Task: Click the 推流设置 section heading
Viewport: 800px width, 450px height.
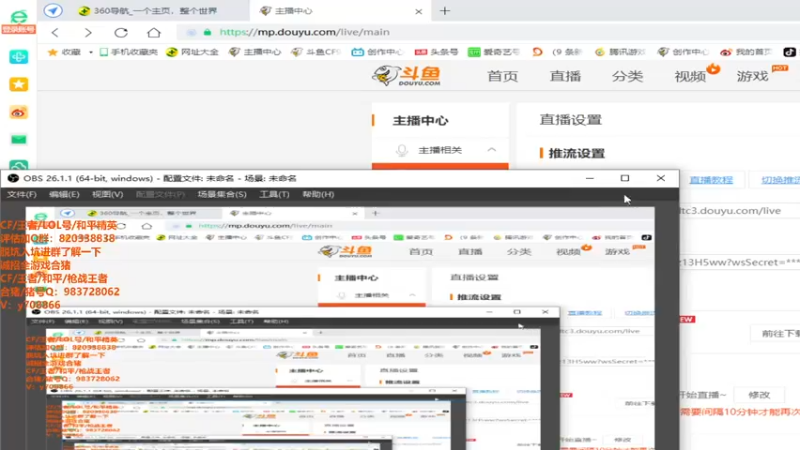Action: point(577,153)
